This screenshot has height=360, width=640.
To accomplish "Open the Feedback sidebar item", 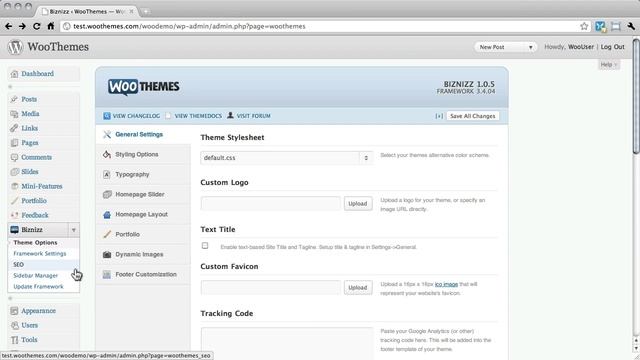I will tap(35, 215).
